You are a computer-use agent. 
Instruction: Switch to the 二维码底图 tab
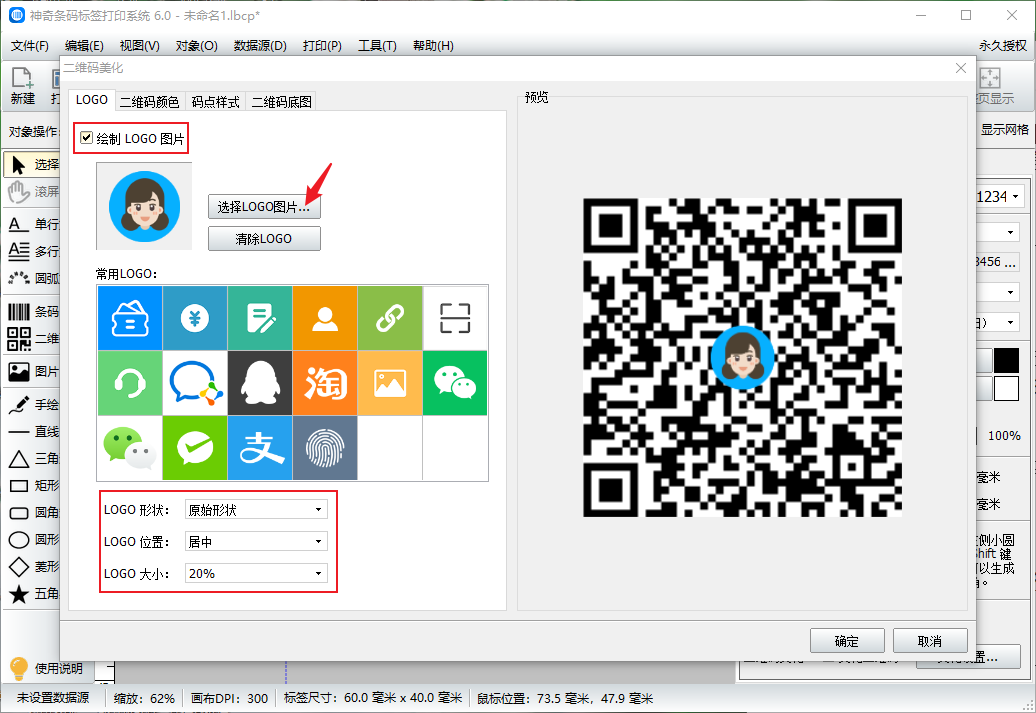coord(281,102)
